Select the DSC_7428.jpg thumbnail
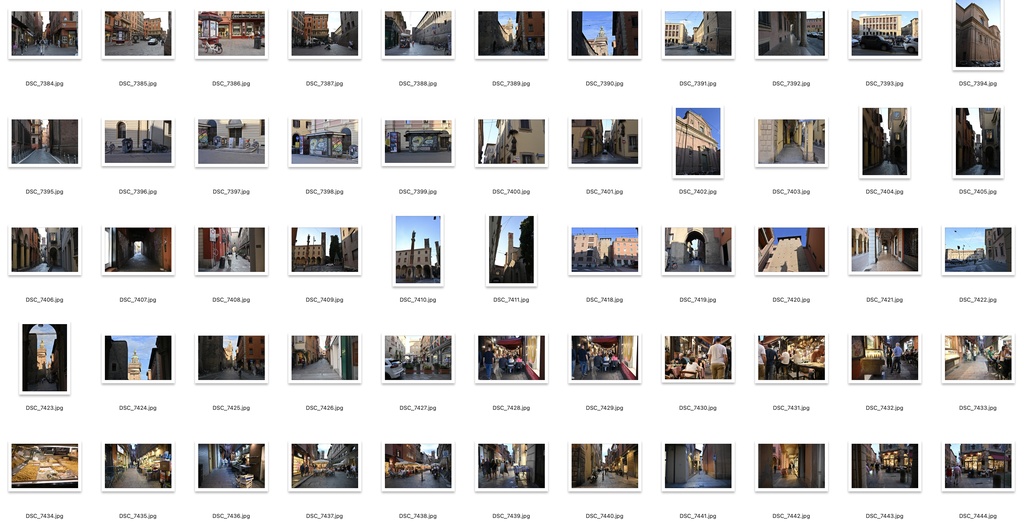The width and height of the screenshot is (1024, 529). coord(511,358)
